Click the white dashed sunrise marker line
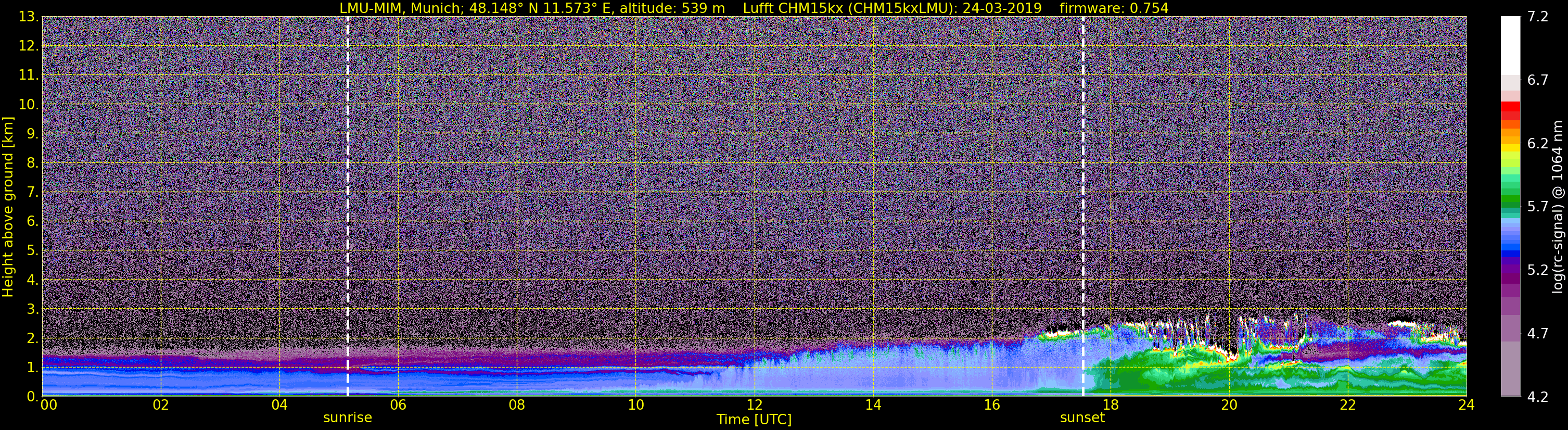Viewport: 1568px width, 430px height. [x=348, y=207]
